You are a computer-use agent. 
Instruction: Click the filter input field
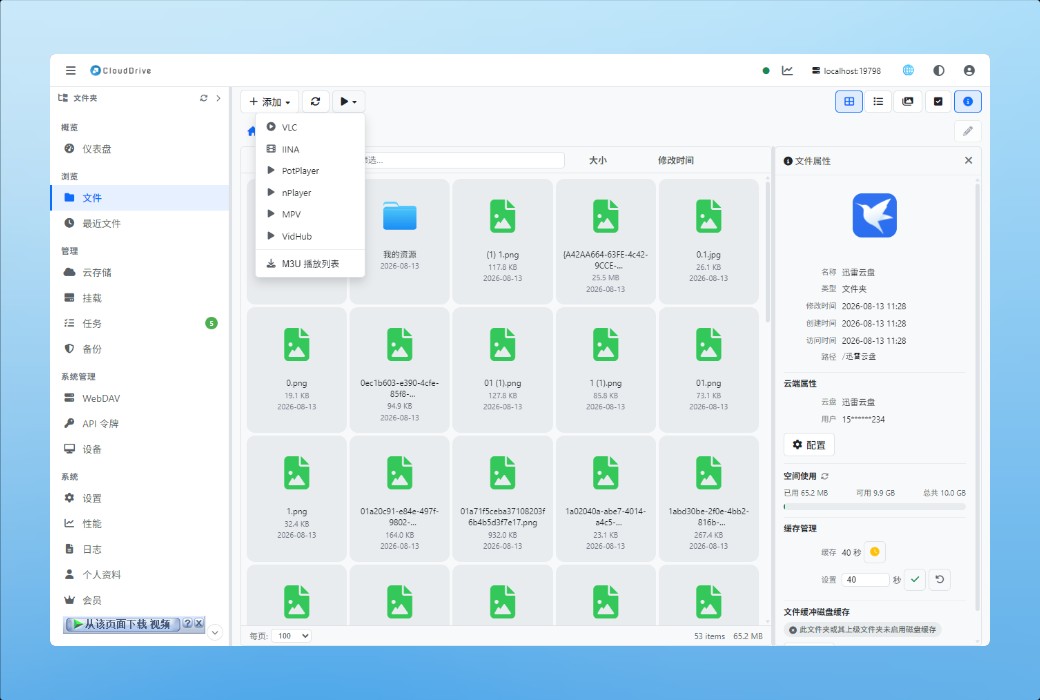(x=464, y=160)
